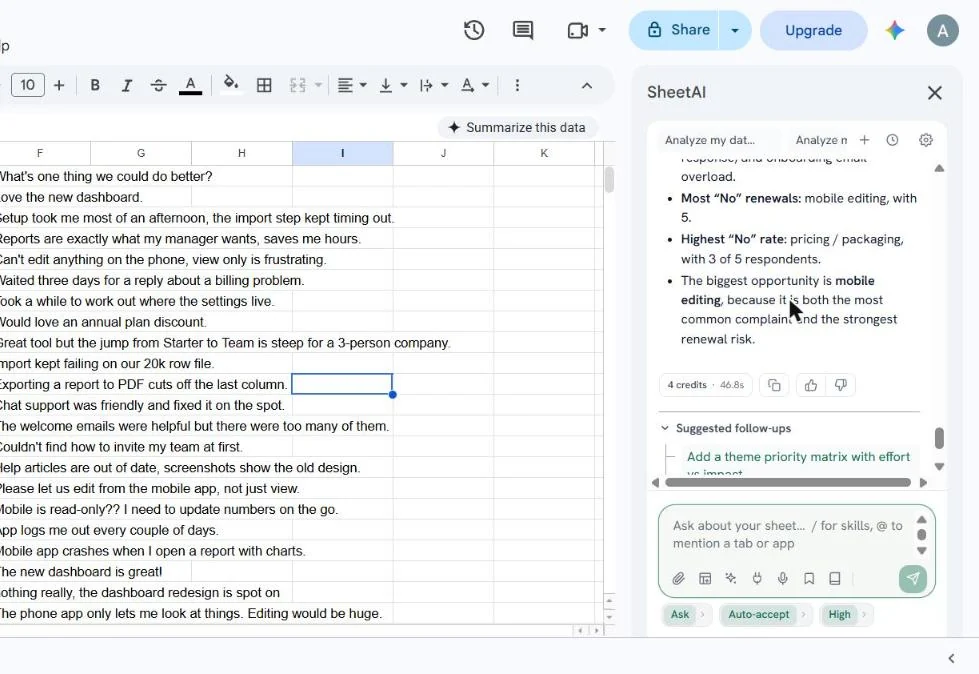Toggle the Auto-accept mode chip
Image resolution: width=979 pixels, height=674 pixels.
click(x=759, y=614)
